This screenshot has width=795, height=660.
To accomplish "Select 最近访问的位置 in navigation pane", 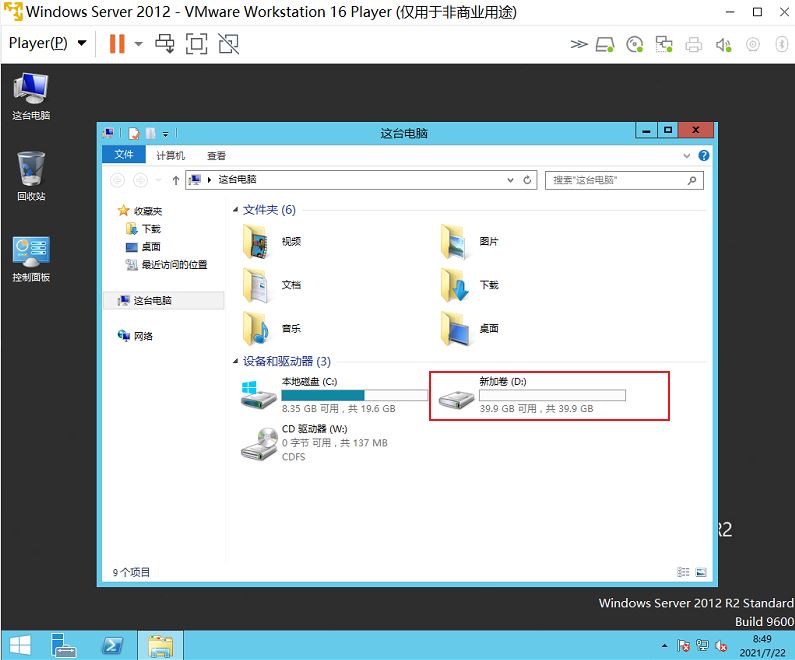I will coord(166,265).
